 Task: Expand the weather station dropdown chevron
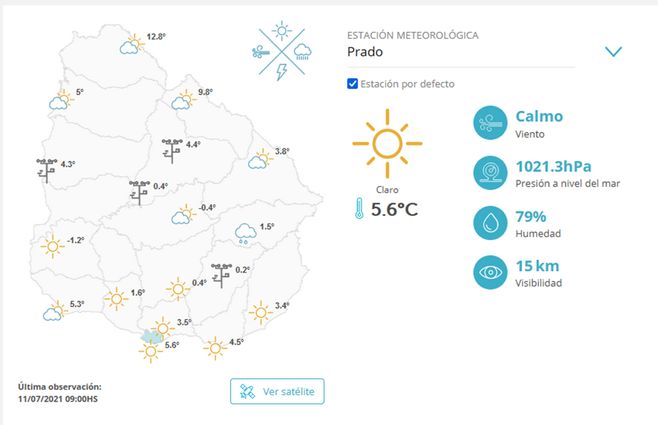point(613,52)
